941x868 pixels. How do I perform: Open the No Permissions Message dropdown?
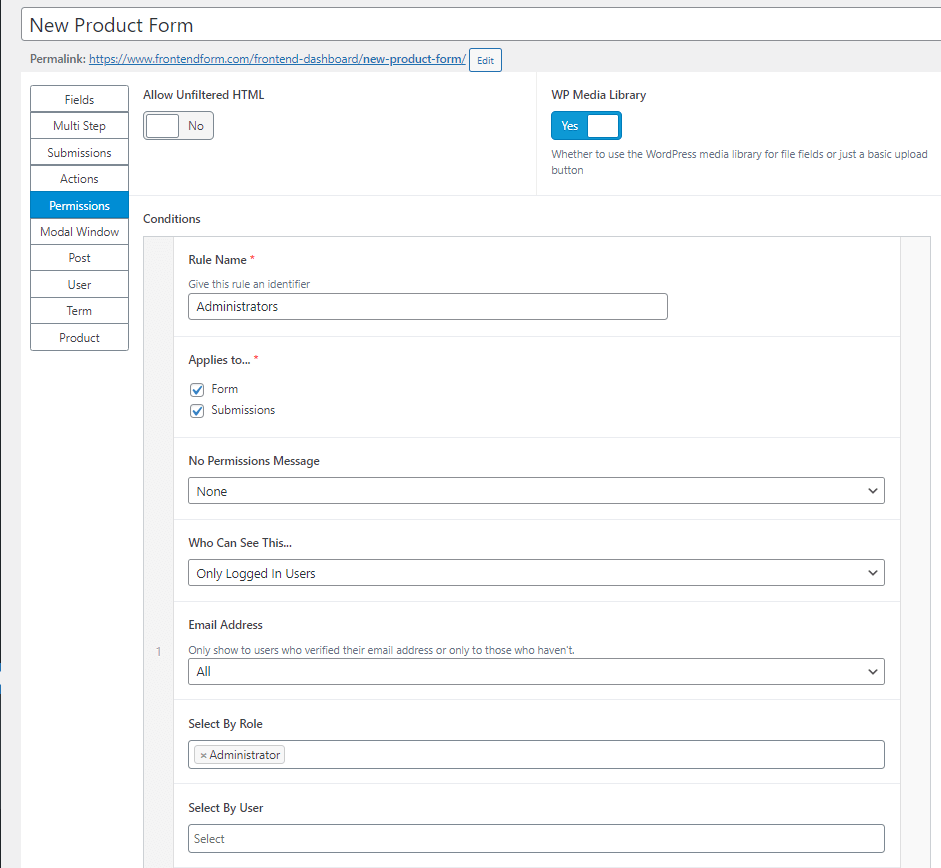[536, 491]
